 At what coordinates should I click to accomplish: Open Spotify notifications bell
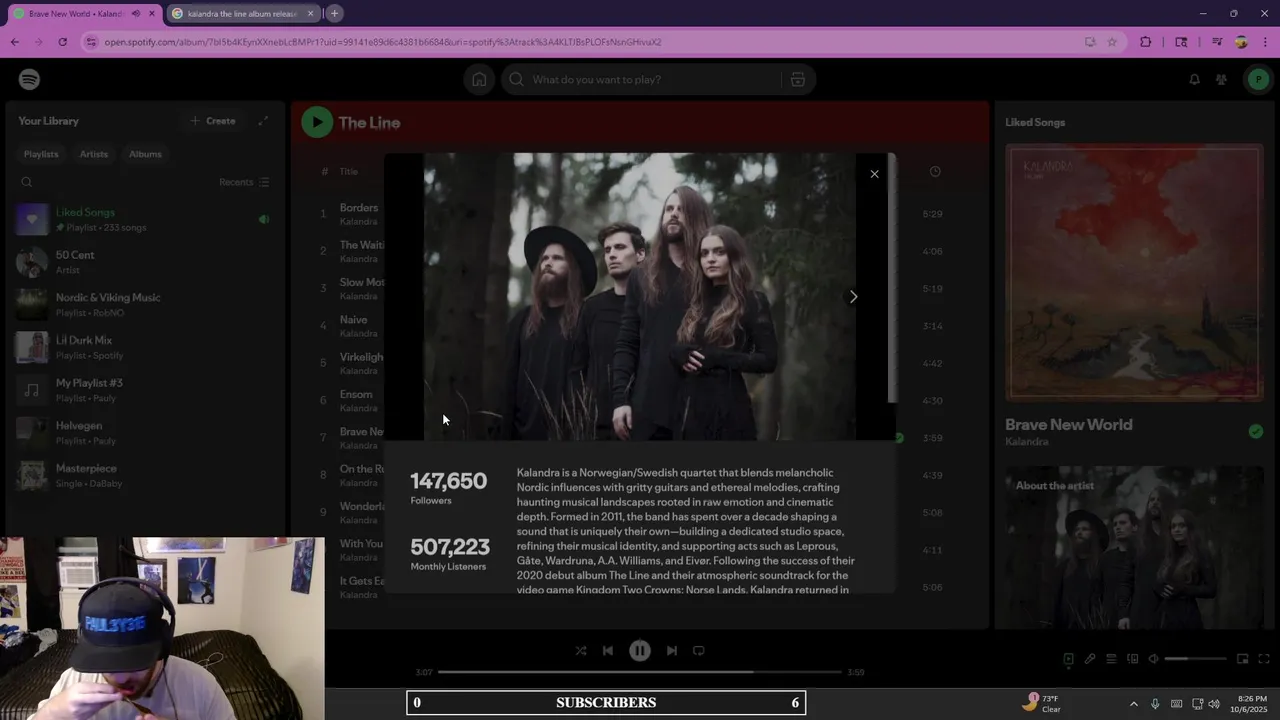1194,80
